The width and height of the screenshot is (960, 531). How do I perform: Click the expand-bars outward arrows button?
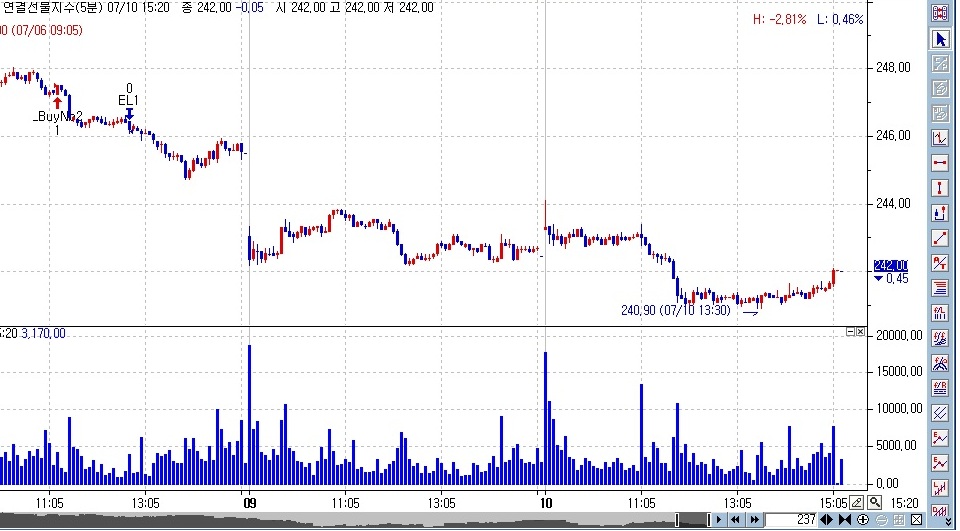coord(827,520)
